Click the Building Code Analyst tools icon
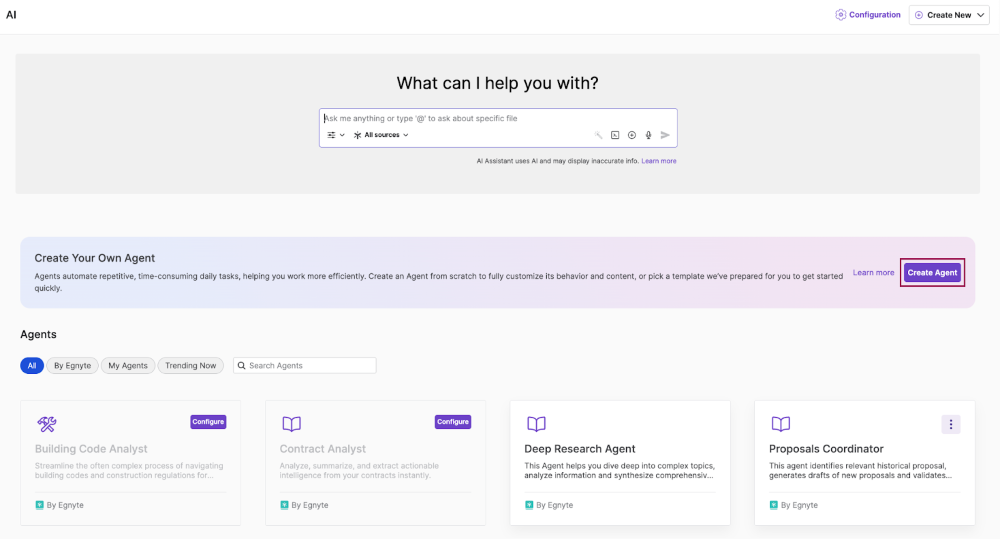 click(47, 424)
